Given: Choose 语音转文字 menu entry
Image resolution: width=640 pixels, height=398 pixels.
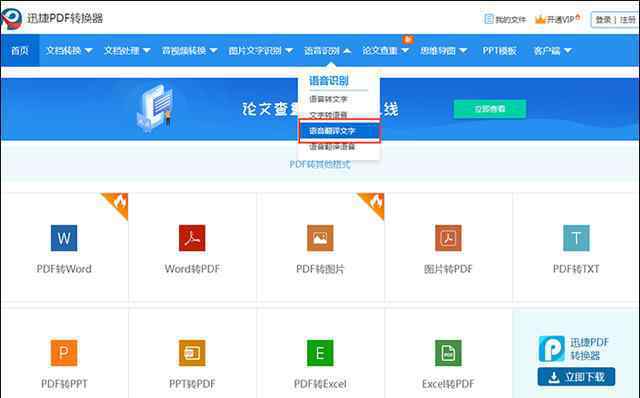Looking at the screenshot, I should pos(328,99).
